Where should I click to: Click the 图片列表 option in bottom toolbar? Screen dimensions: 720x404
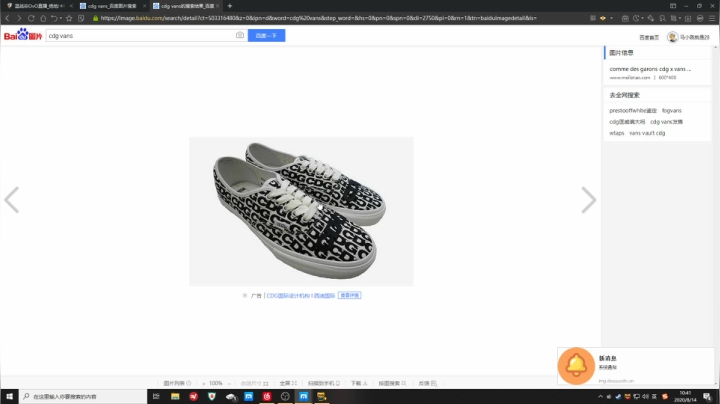[177, 383]
